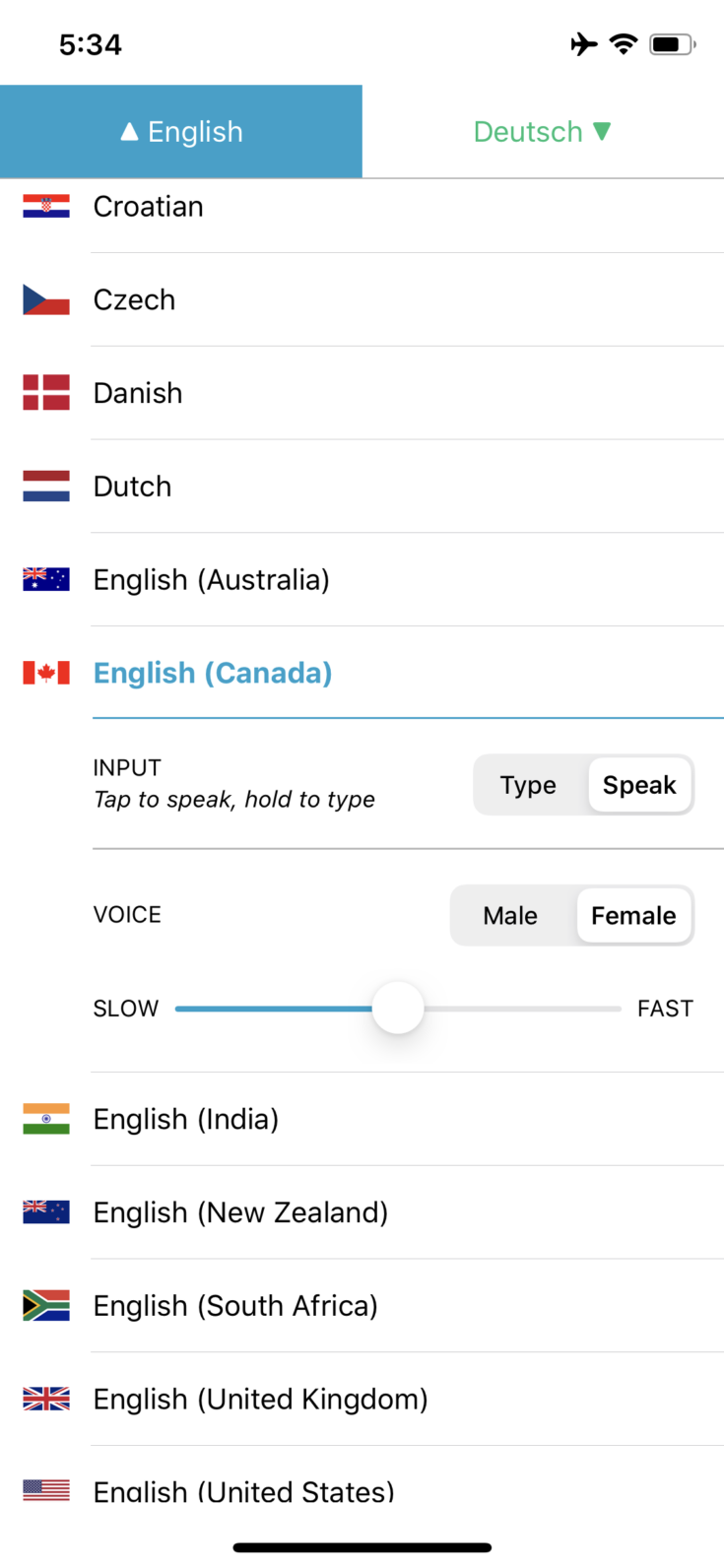724x1568 pixels.
Task: Collapse the English (Canada) settings row
Action: 213,674
